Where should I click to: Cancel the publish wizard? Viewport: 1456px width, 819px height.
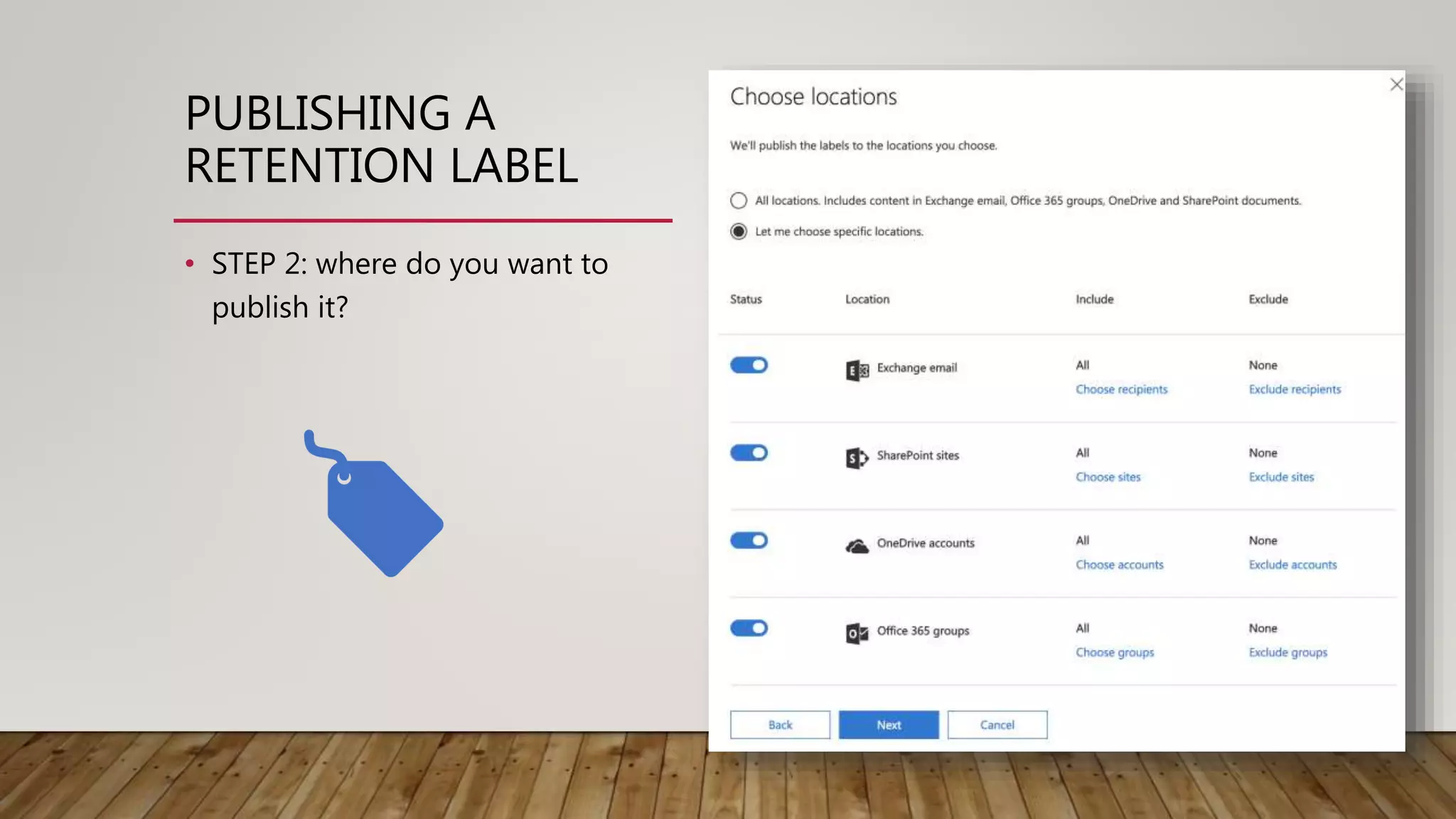[997, 725]
